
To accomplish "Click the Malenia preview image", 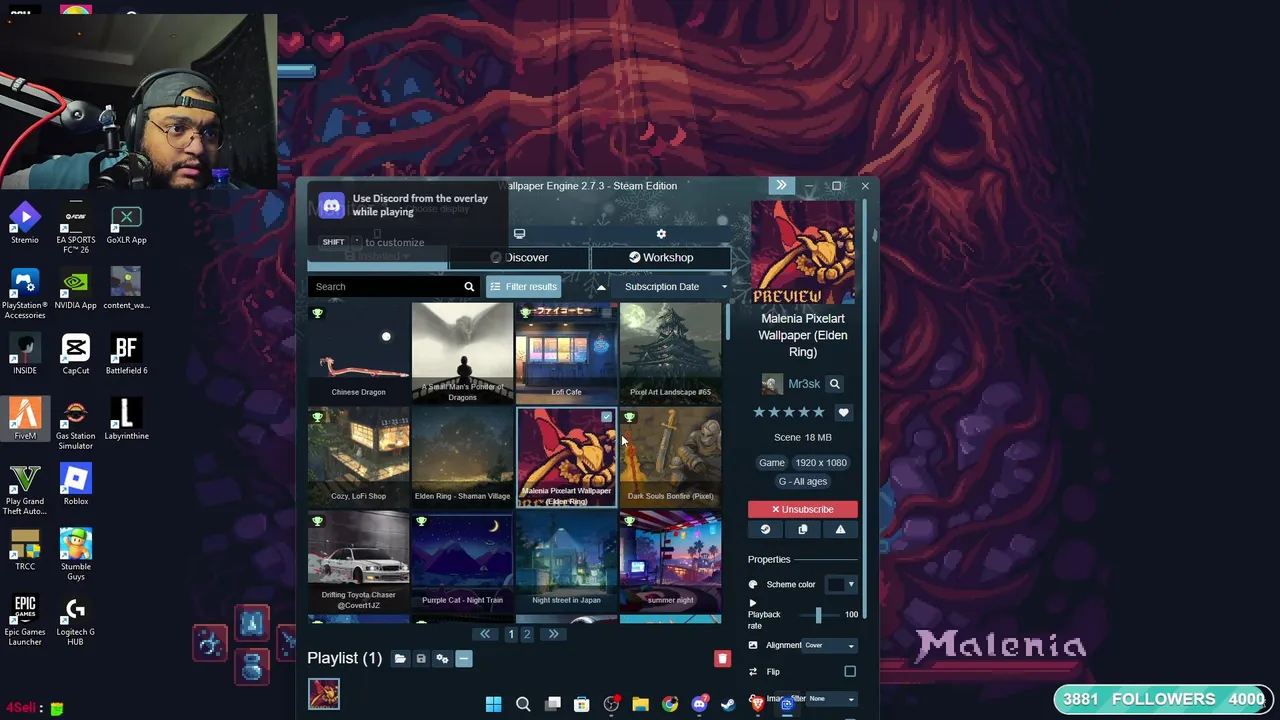I will pos(803,252).
